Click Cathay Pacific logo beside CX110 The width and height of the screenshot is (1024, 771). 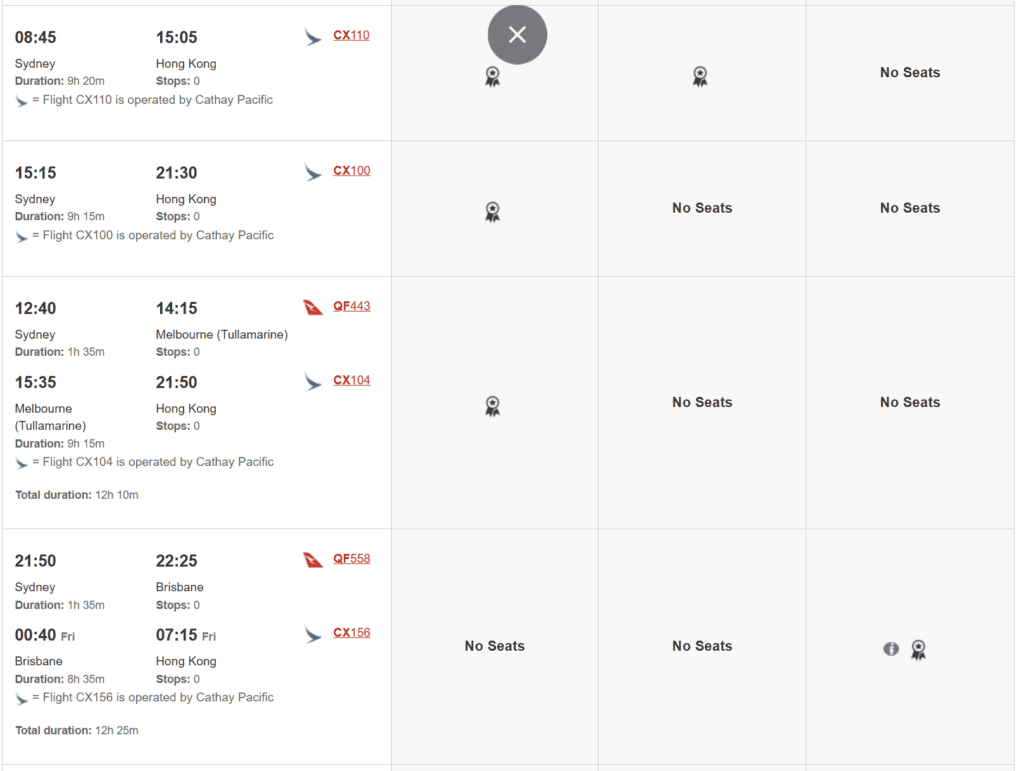[313, 36]
